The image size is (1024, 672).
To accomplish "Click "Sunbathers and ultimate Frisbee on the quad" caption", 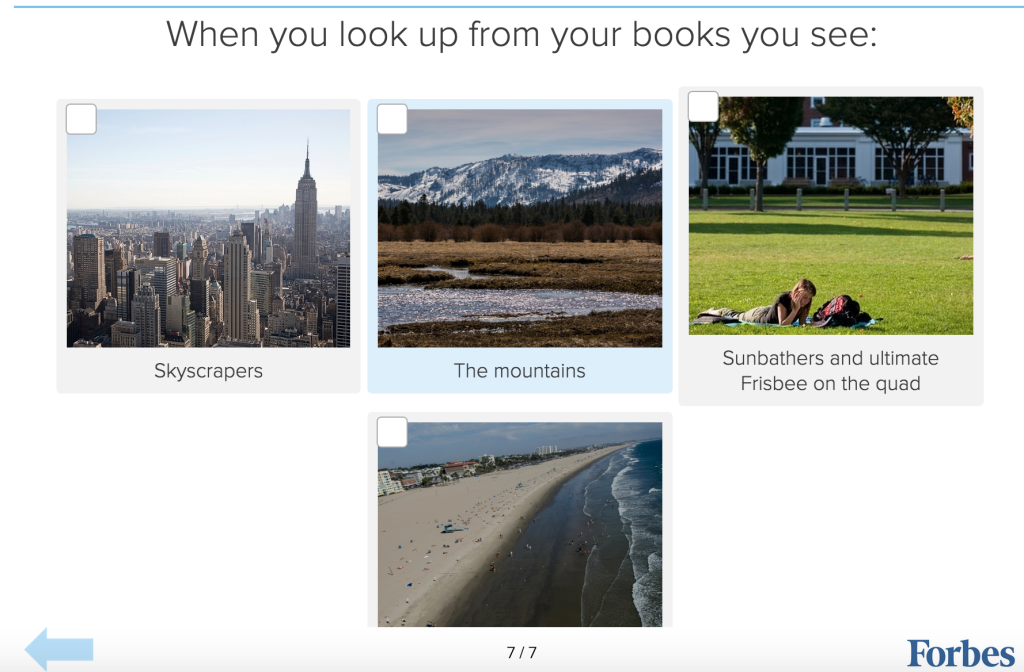I will (831, 370).
